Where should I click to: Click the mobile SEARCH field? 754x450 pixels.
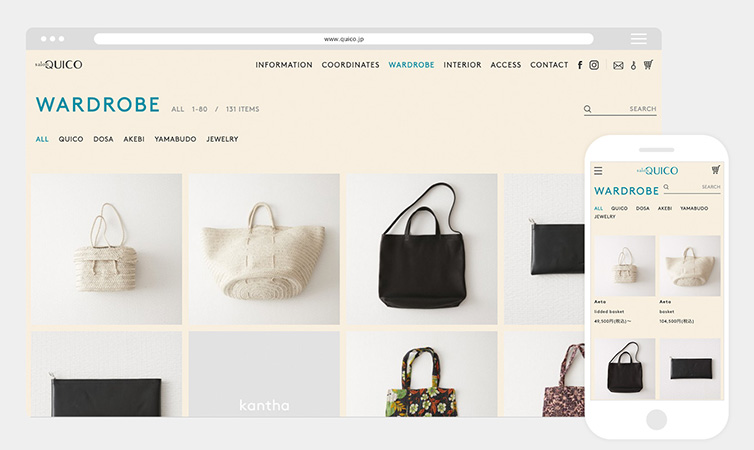[x=692, y=187]
